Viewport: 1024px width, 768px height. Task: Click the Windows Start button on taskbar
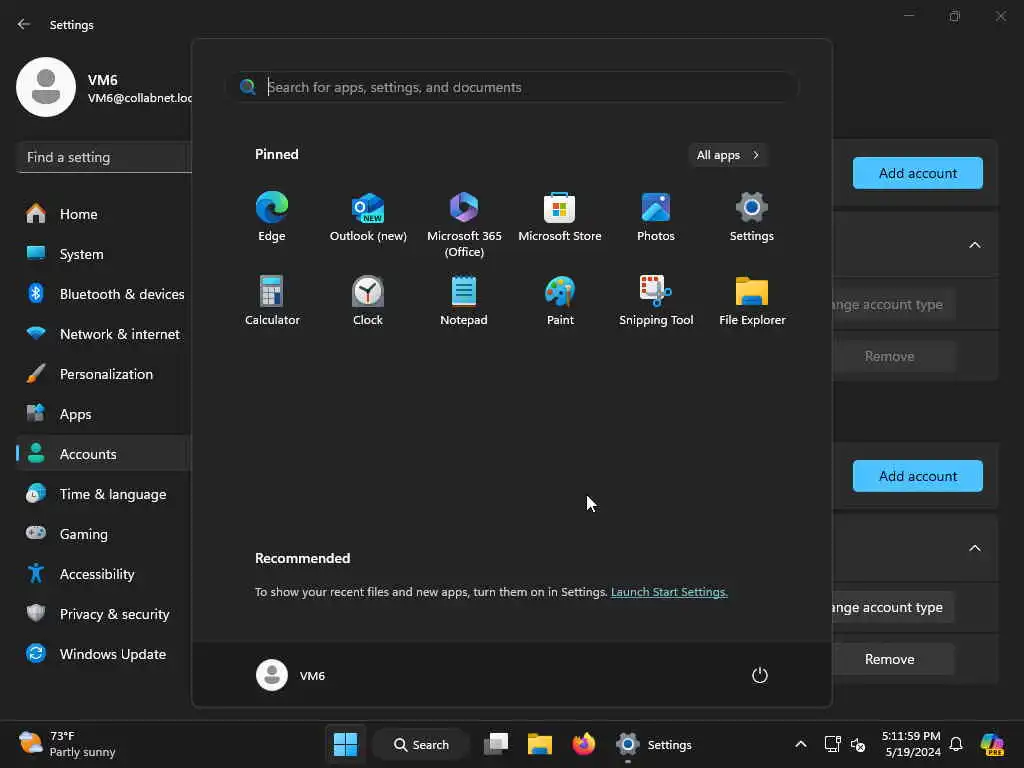click(345, 744)
